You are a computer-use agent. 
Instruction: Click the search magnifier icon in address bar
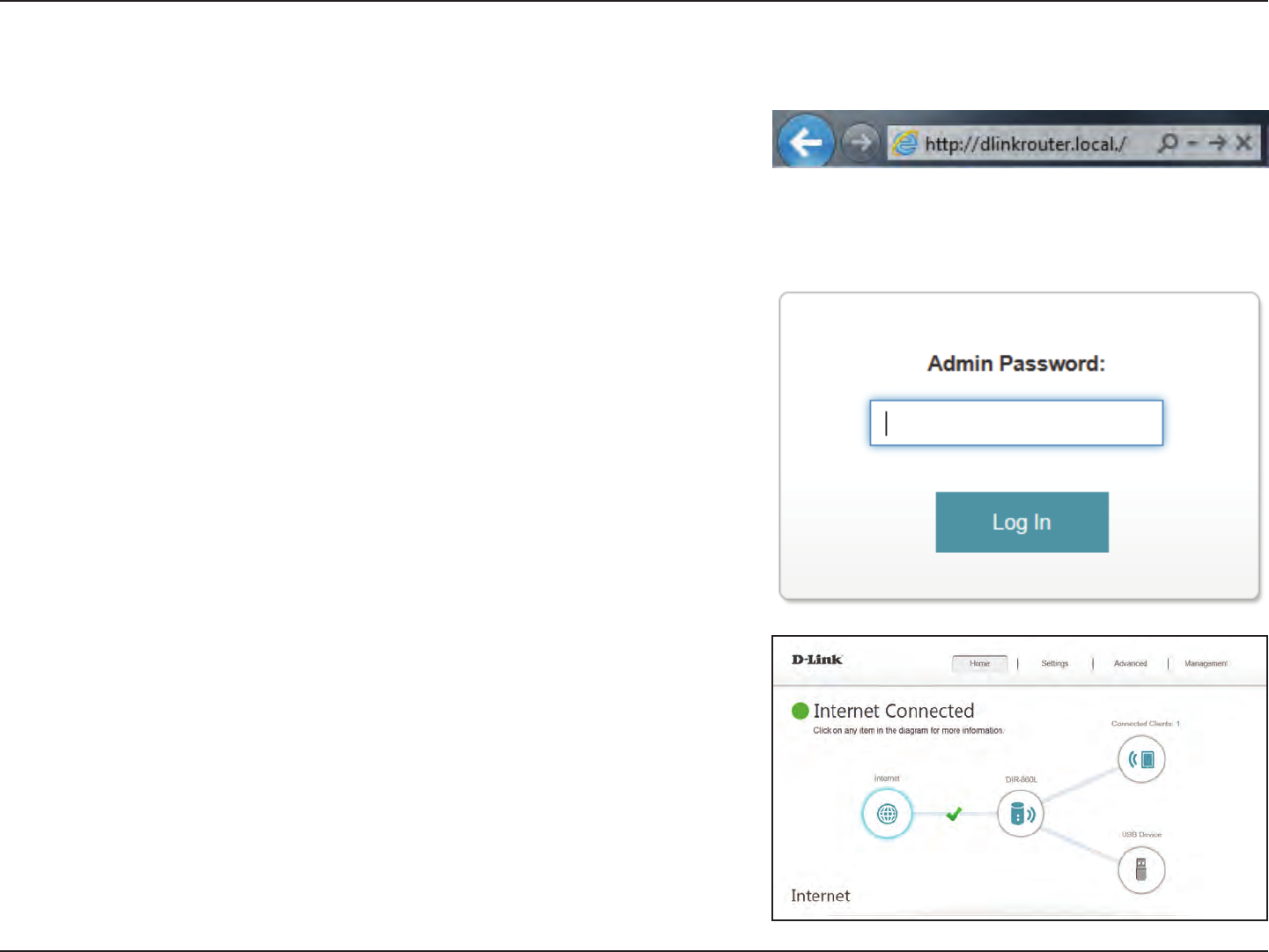coord(1168,143)
